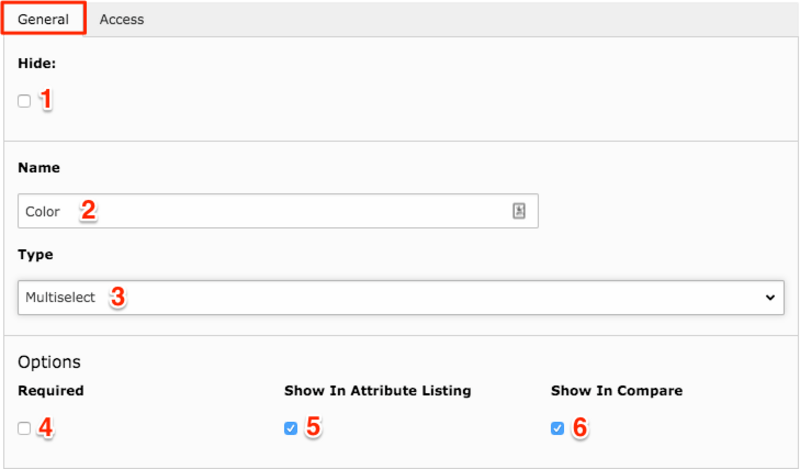Uncheck the Show In Compare checkbox
Viewport: 800px width, 469px height.
click(x=557, y=428)
